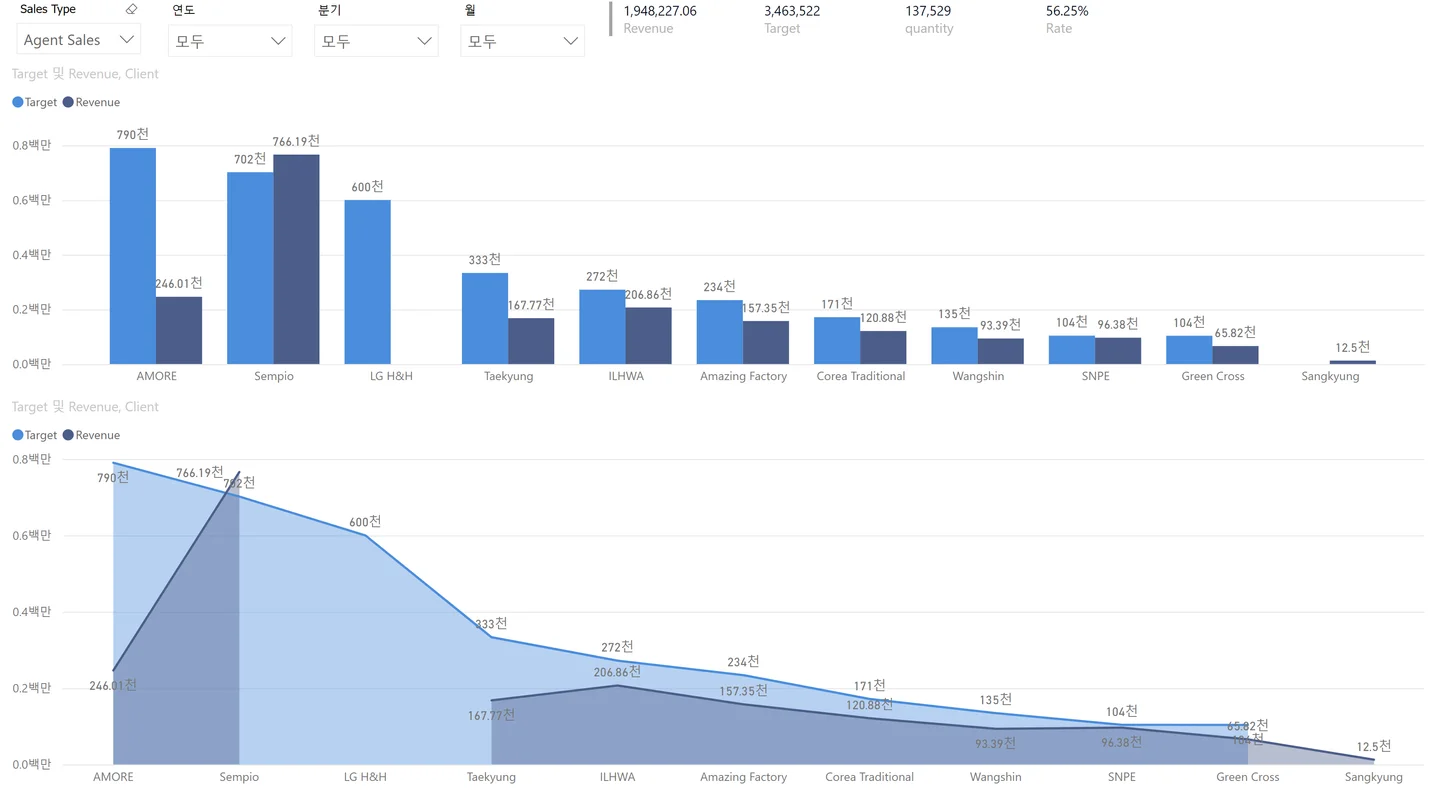Click Wangshin axis label in bar chart
Image resolution: width=1430 pixels, height=791 pixels.
(978, 376)
